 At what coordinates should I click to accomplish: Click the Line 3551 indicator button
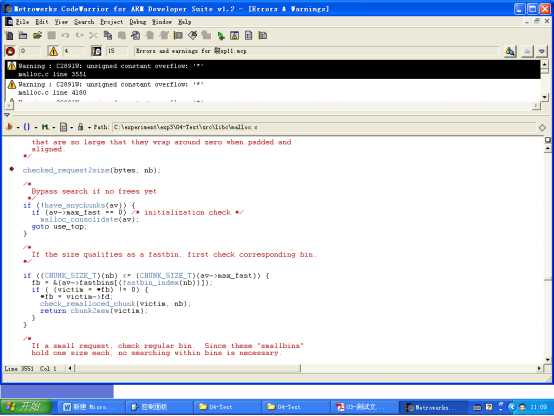pos(19,369)
